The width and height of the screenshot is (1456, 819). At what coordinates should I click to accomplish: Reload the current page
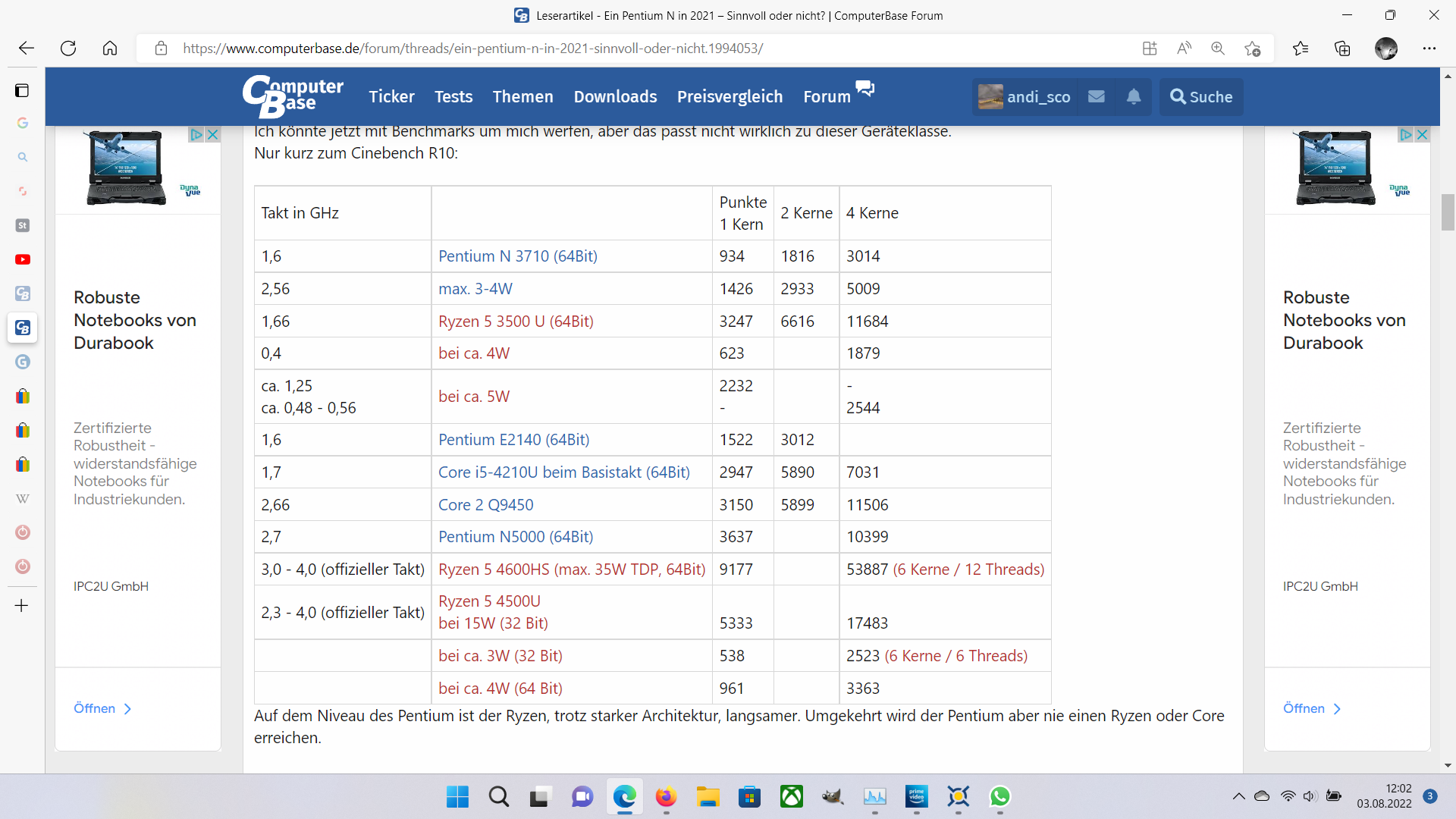pos(68,49)
